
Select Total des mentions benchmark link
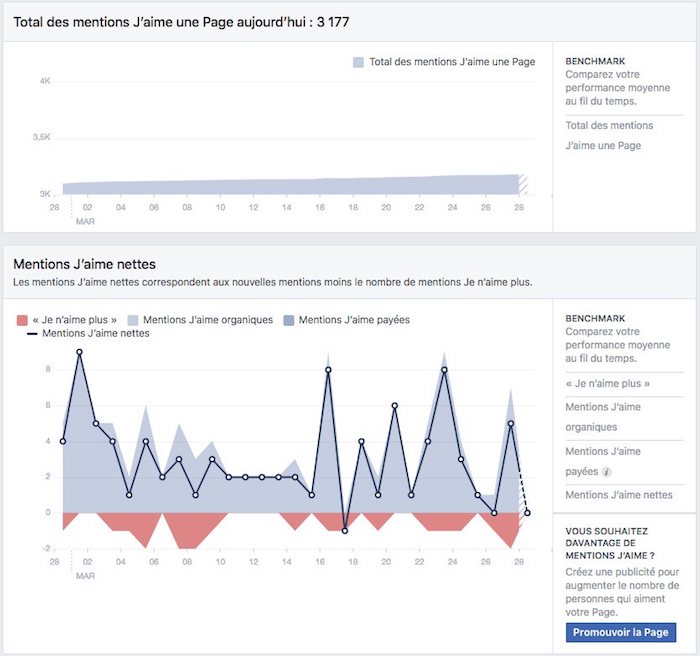click(x=609, y=125)
